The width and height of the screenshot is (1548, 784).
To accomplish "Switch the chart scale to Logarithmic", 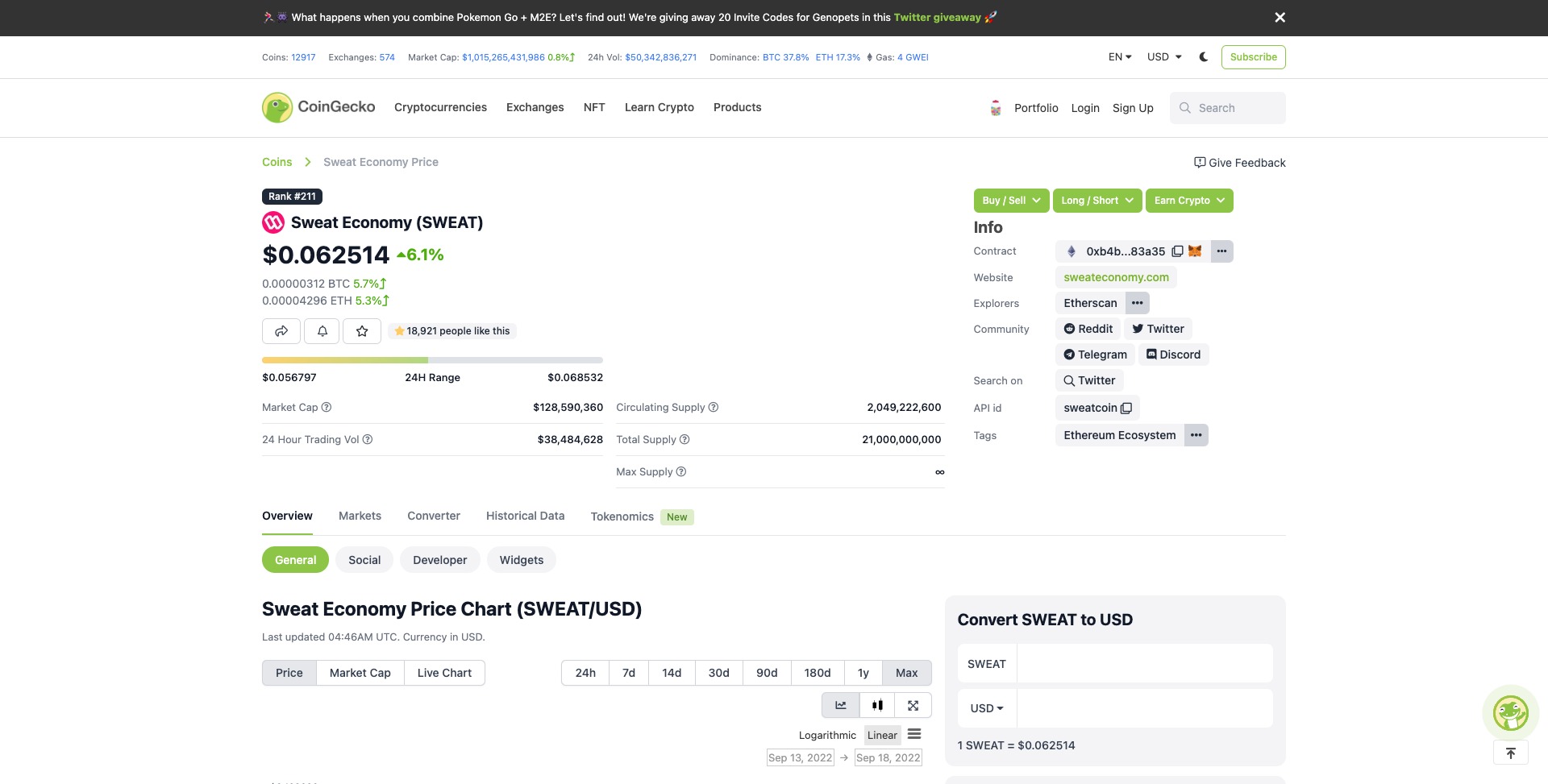I will tap(826, 734).
